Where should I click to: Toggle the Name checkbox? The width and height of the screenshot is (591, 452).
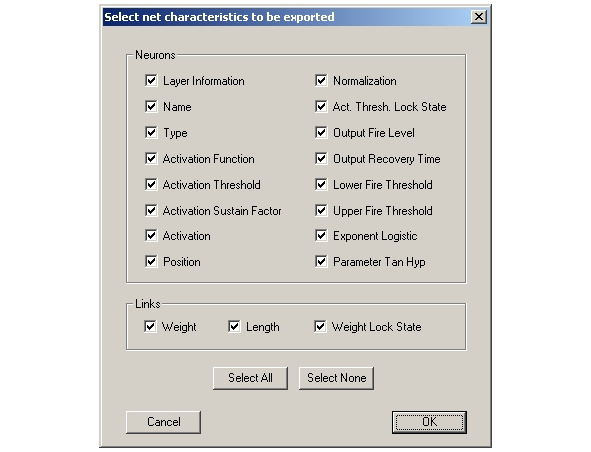151,106
